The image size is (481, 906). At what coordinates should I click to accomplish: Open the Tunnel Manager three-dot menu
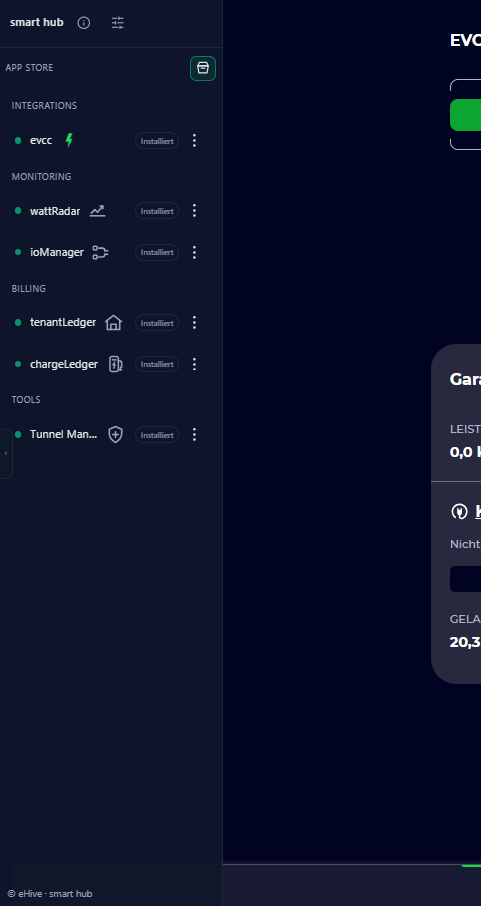pyautogui.click(x=194, y=435)
